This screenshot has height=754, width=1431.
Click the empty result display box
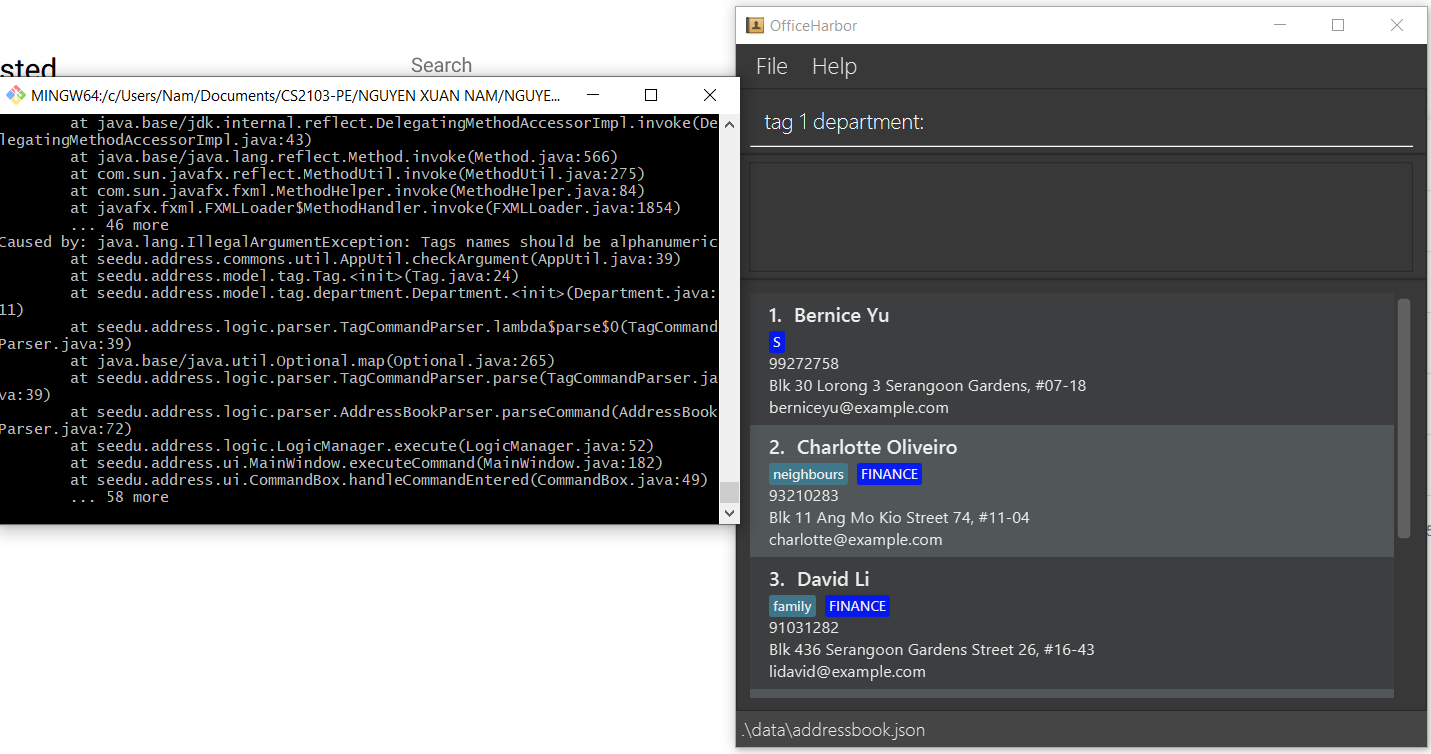point(1081,216)
